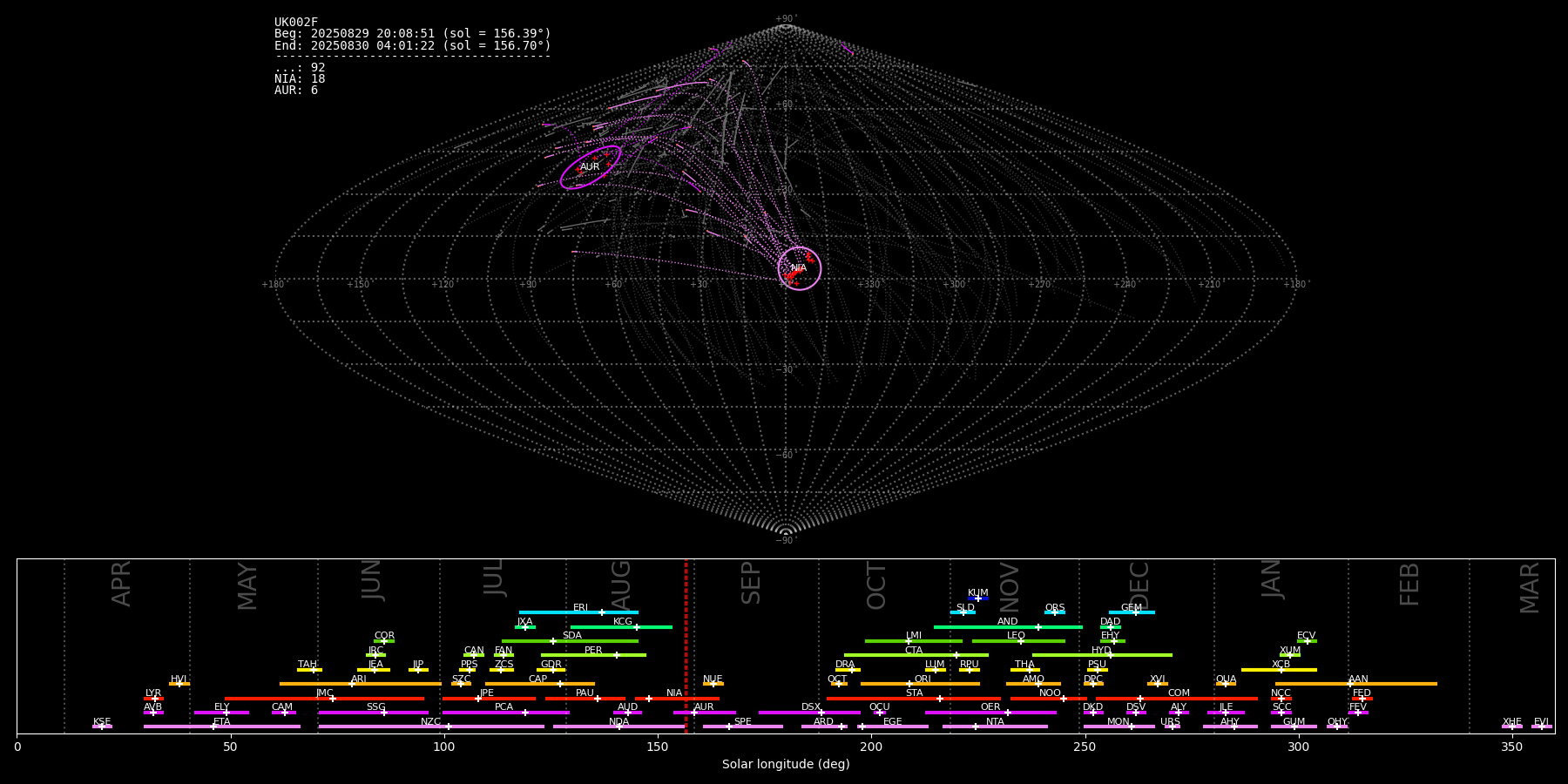Image resolution: width=1568 pixels, height=784 pixels.
Task: Click the EVI shower label in the timeline
Action: [1541, 722]
